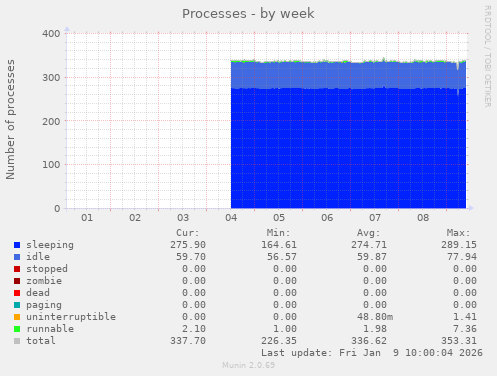Click the 'Last update' timestamp line
This screenshot has width=497, height=376.
coord(372,353)
